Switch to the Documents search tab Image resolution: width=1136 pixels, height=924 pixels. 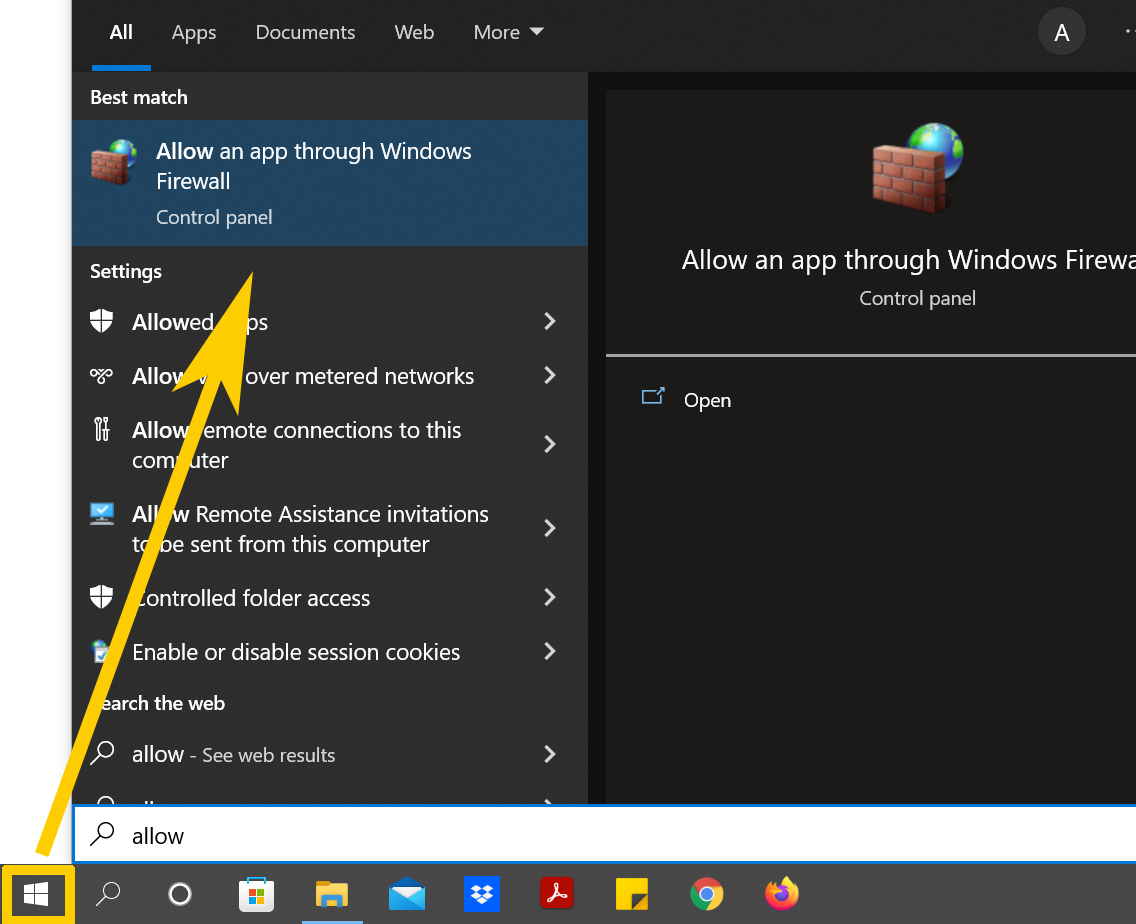tap(305, 32)
